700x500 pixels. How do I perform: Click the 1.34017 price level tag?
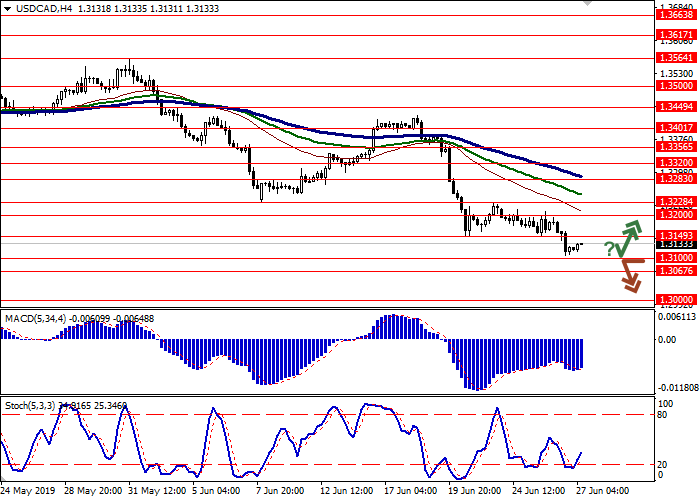(676, 128)
